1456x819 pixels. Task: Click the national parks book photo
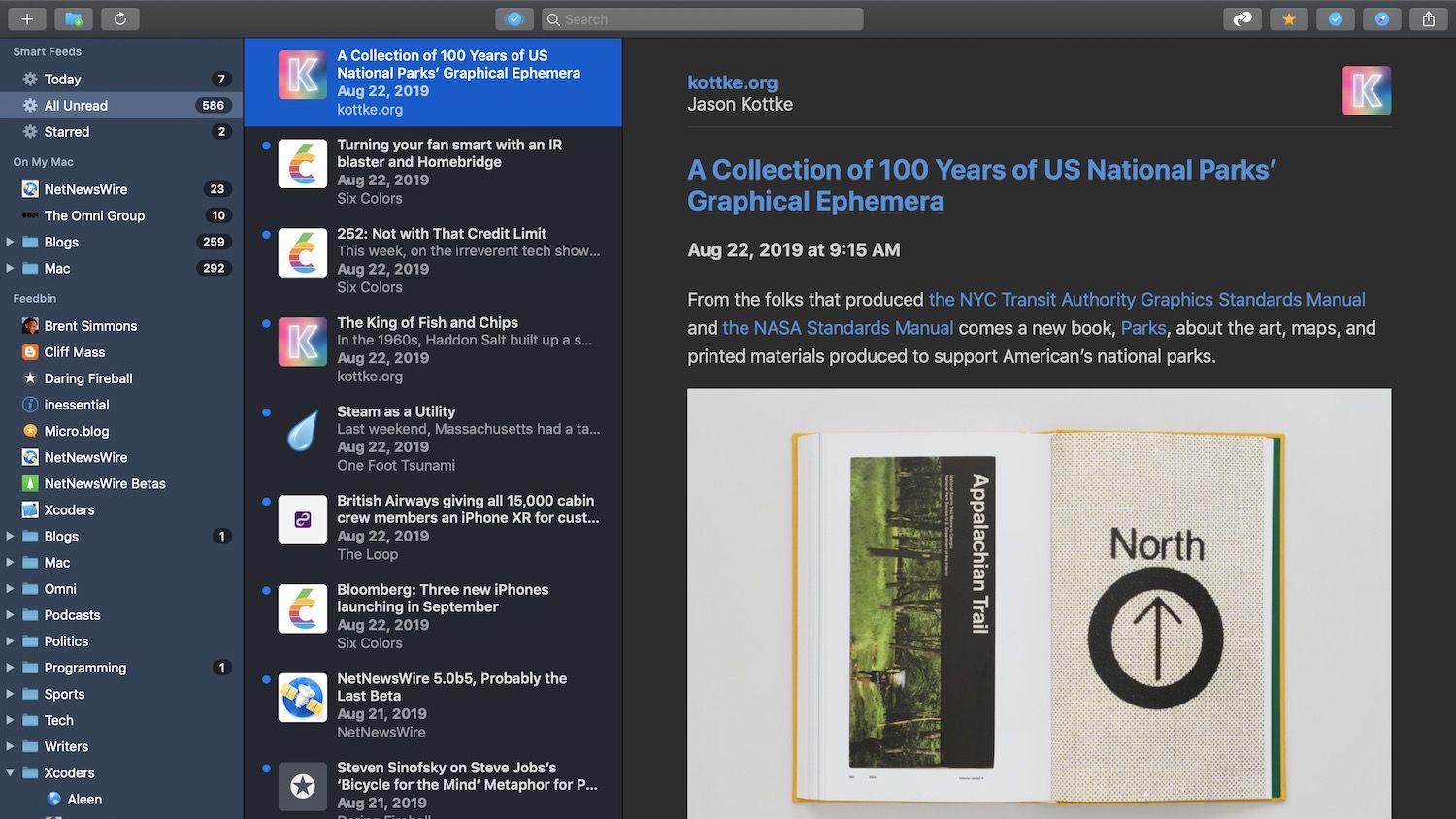(1039, 602)
